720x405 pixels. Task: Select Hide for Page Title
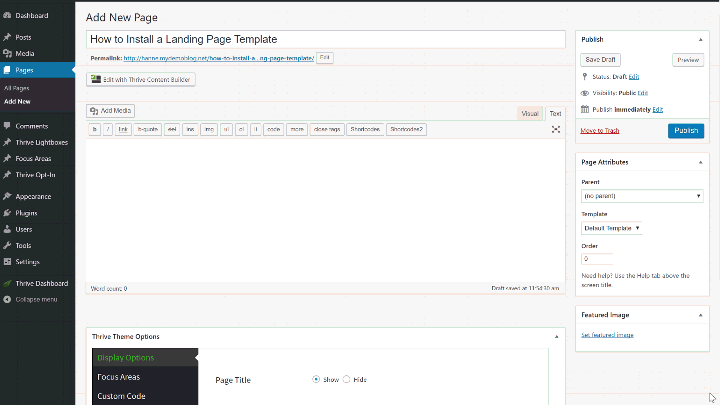346,379
